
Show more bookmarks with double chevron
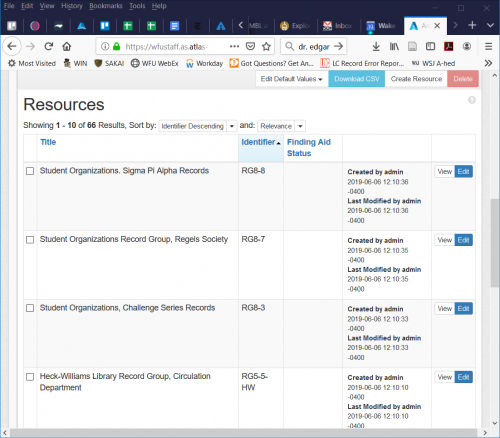488,63
